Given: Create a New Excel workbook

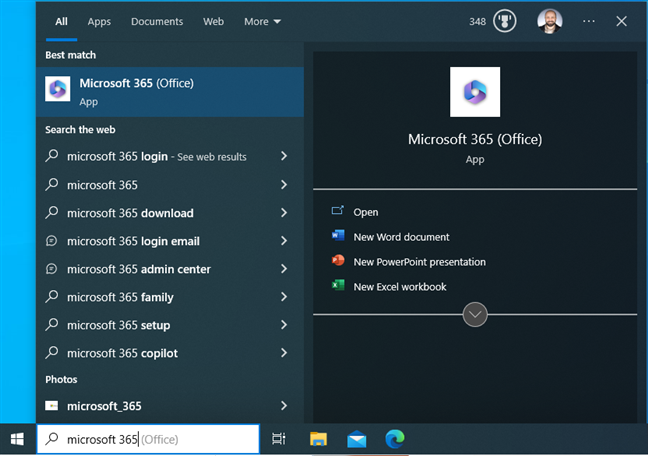Looking at the screenshot, I should [399, 287].
